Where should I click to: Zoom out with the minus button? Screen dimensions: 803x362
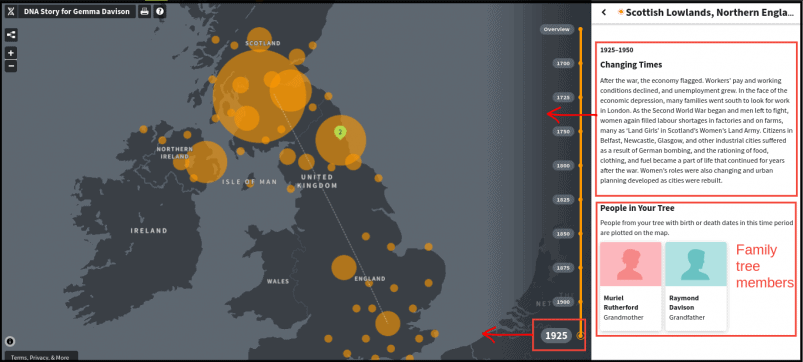[11, 66]
